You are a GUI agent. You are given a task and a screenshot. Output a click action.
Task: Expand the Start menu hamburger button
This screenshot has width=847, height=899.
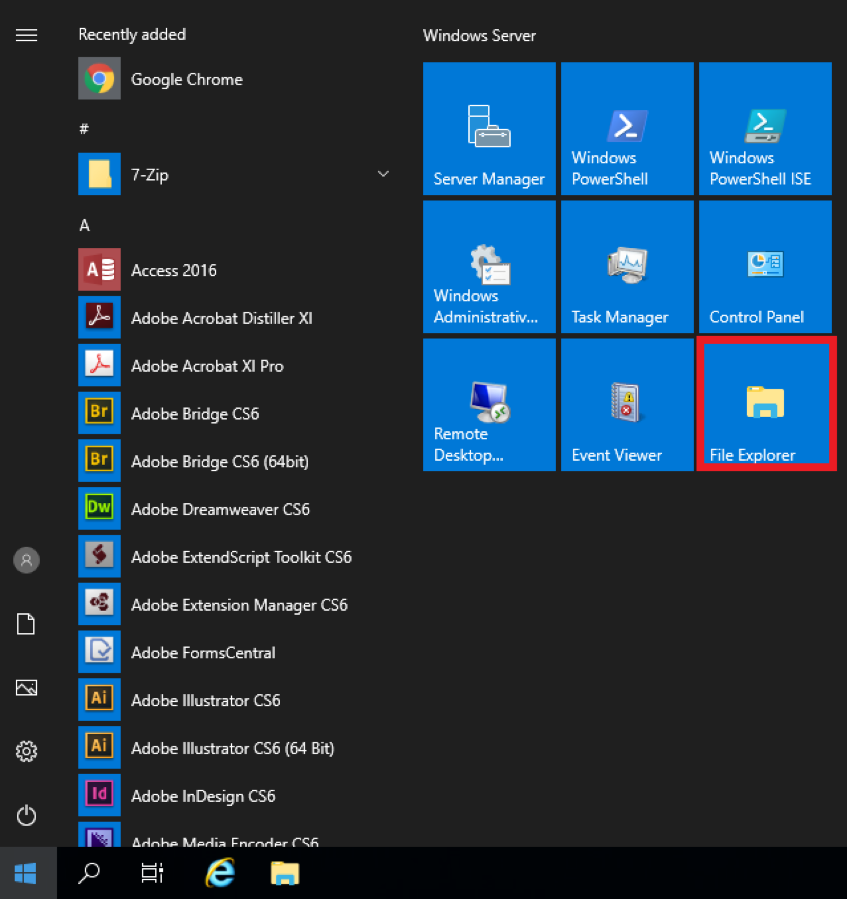point(26,35)
